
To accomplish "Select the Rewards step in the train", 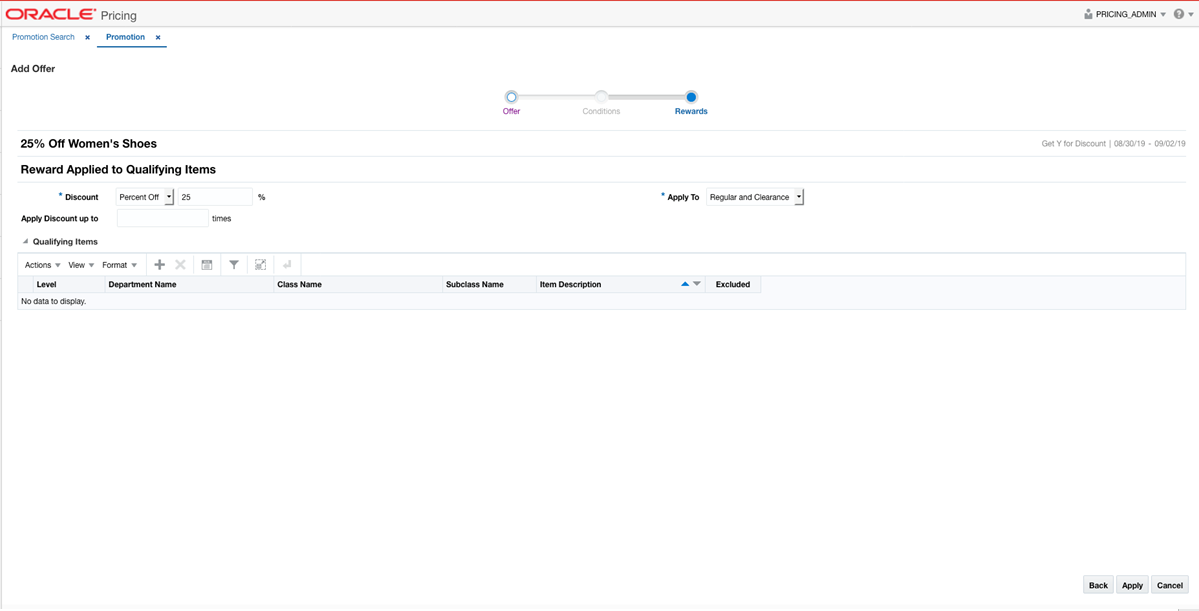I will (x=691, y=97).
